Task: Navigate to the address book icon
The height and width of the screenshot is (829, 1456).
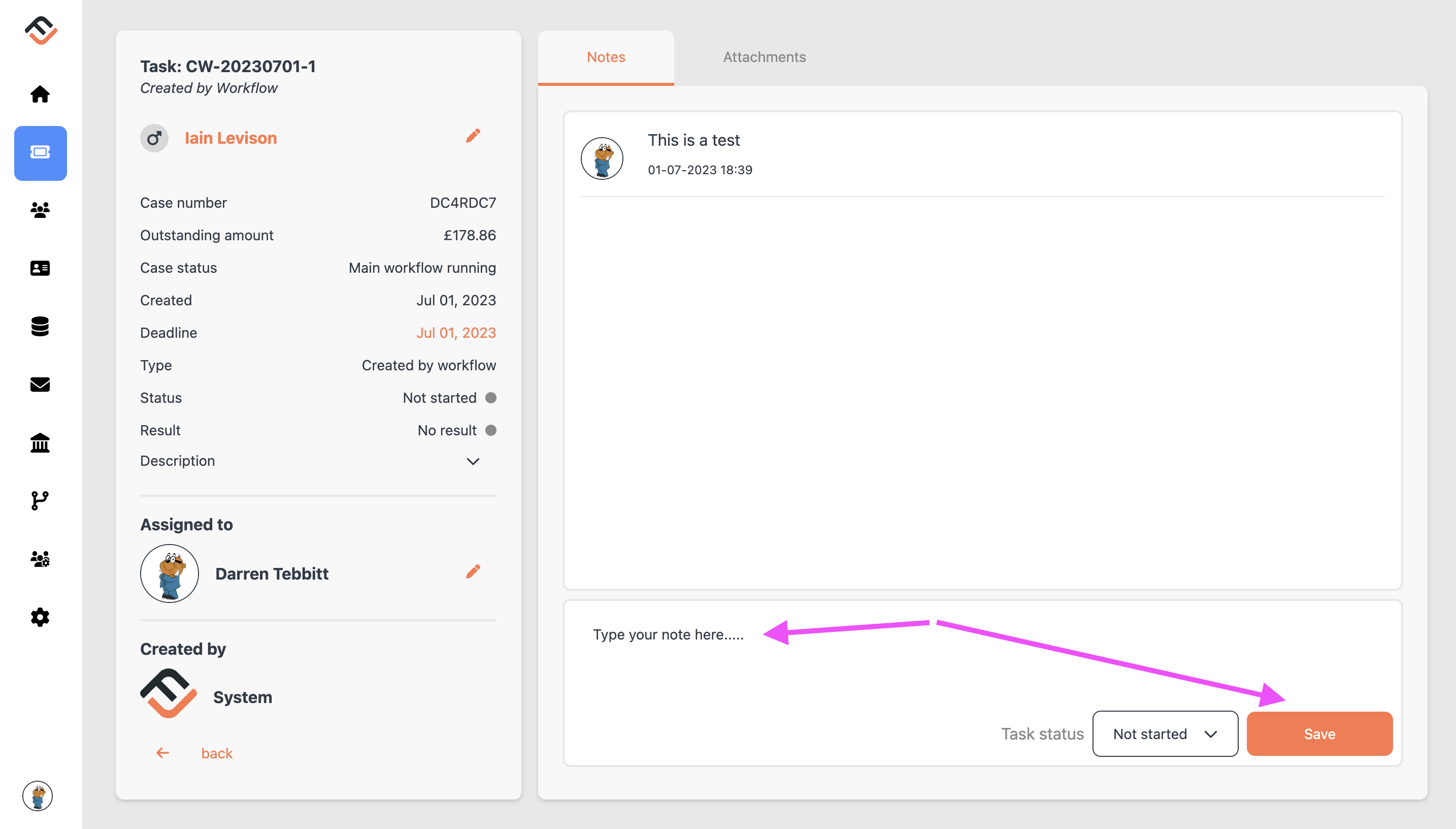Action: click(39, 268)
